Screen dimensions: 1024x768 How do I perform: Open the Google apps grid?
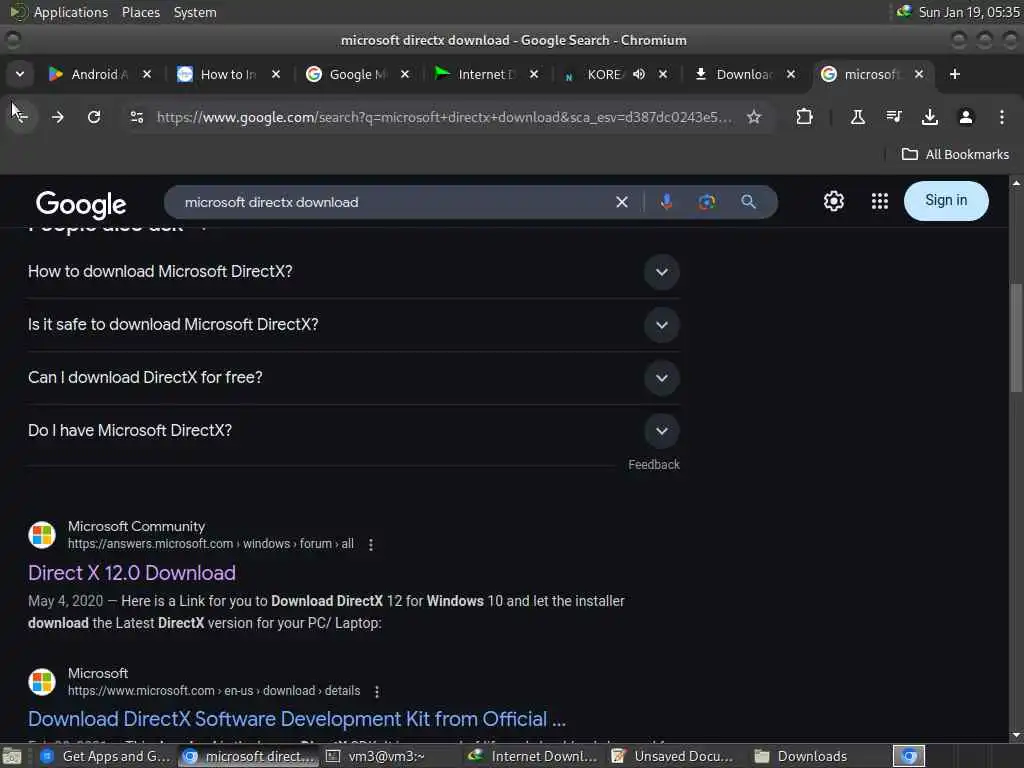[880, 201]
